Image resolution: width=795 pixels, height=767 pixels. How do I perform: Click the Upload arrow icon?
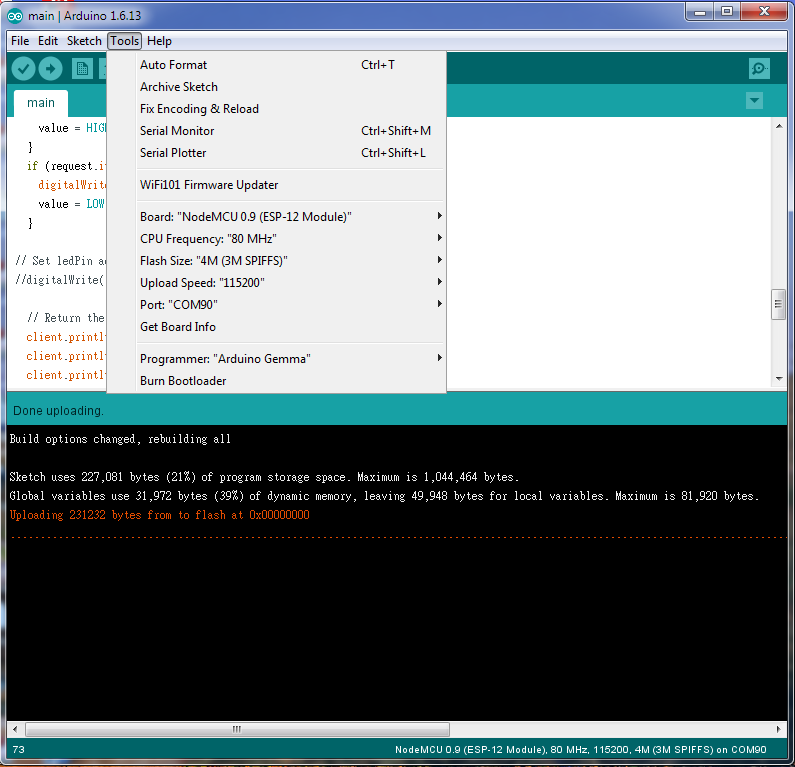click(51, 68)
